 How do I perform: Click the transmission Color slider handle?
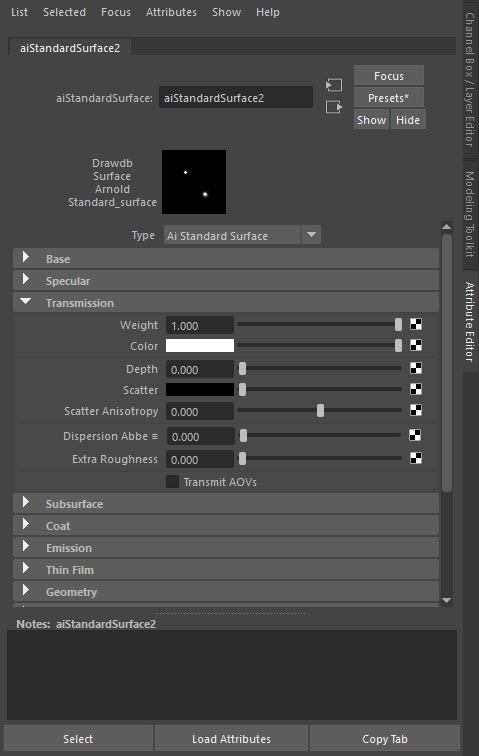[398, 345]
